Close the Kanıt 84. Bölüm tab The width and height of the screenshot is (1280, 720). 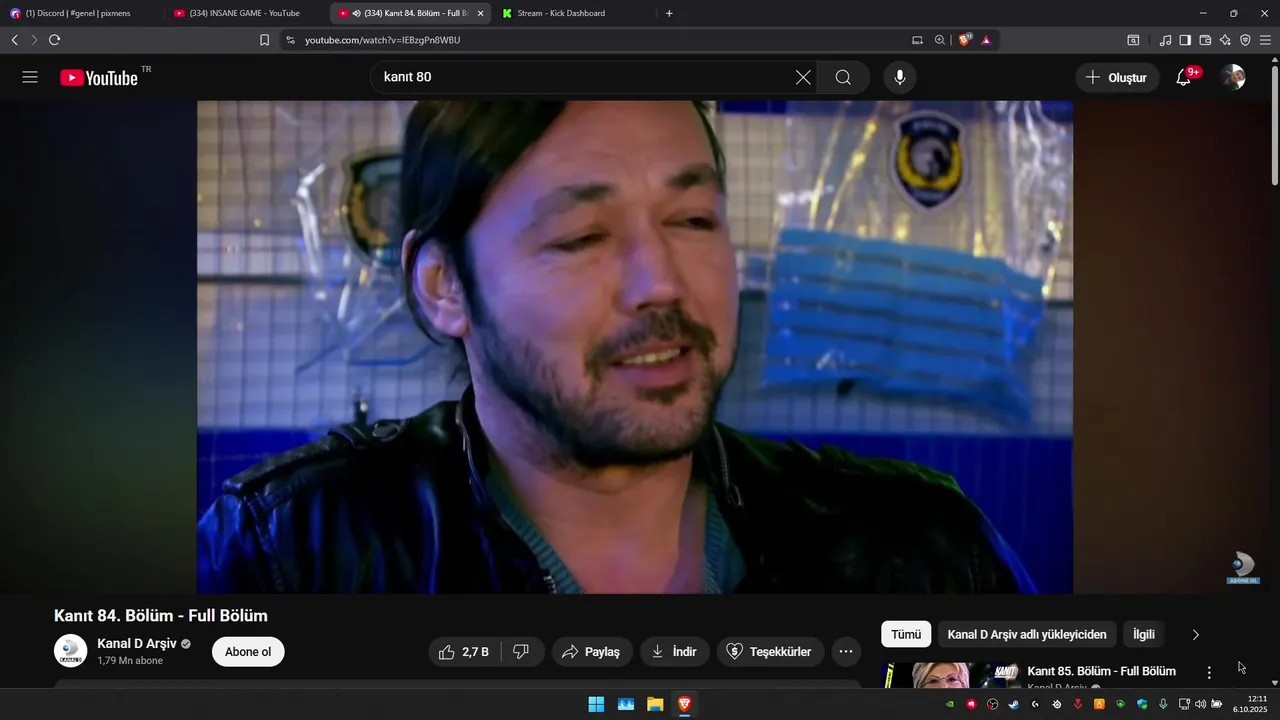(480, 13)
